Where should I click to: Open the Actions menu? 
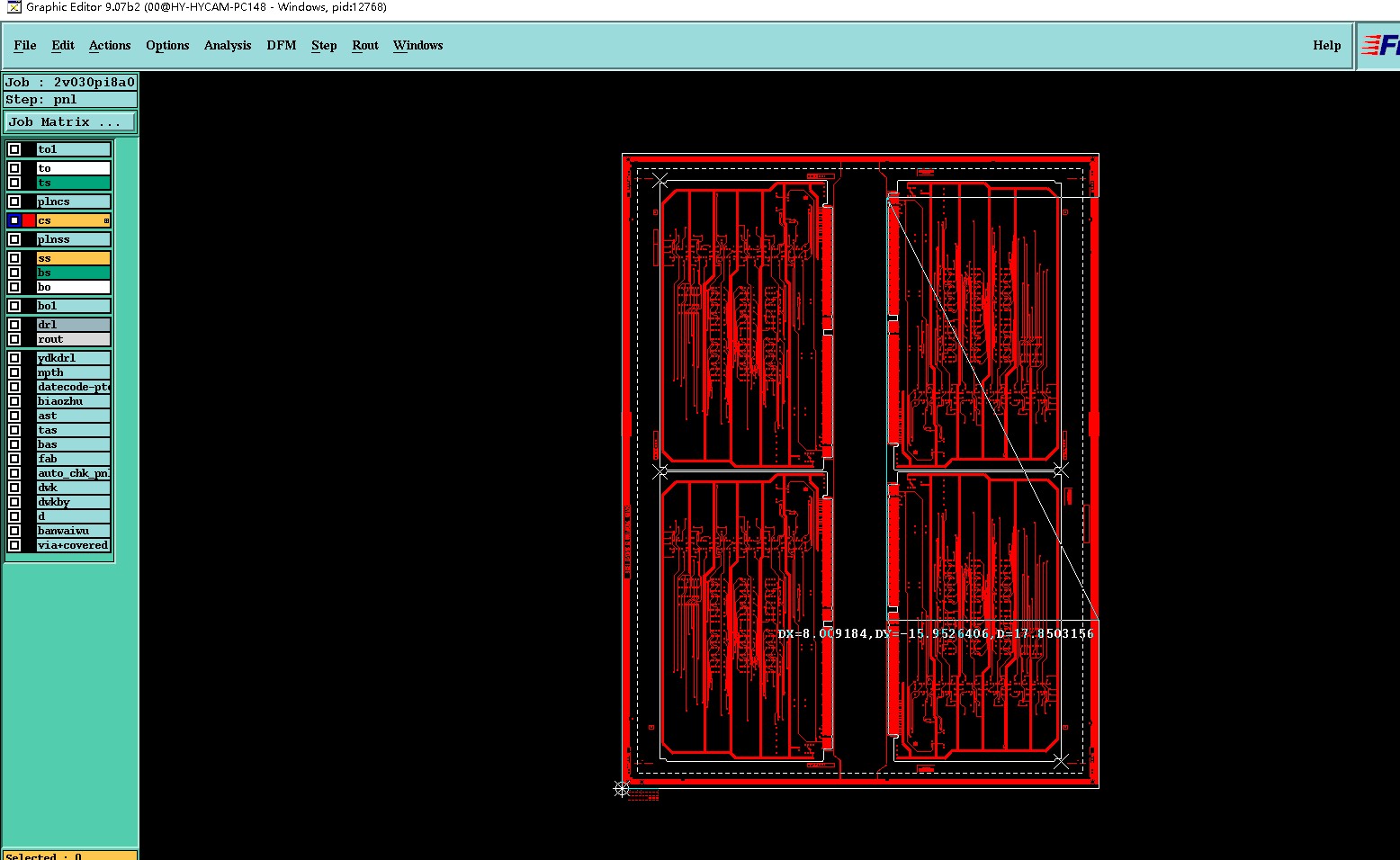[110, 45]
